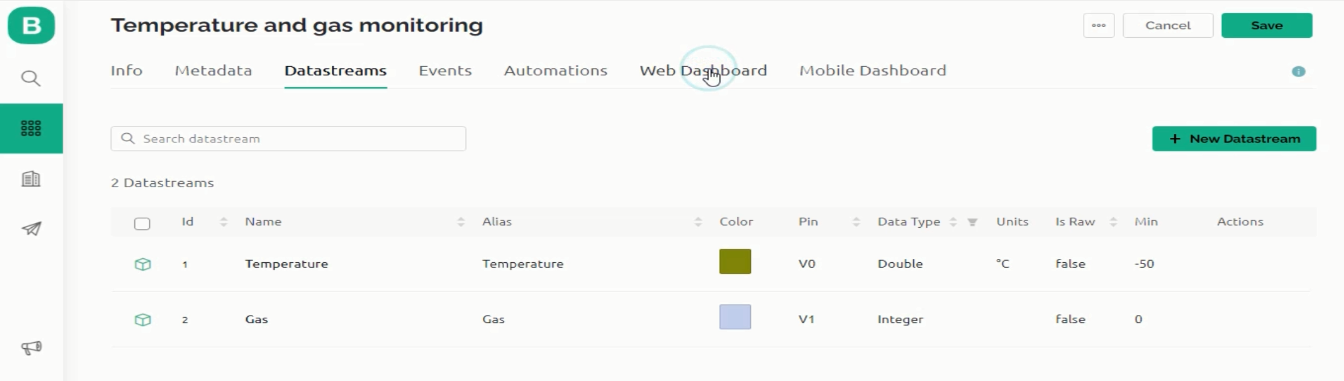Sort datastreams by Name column arrows

(x=461, y=222)
